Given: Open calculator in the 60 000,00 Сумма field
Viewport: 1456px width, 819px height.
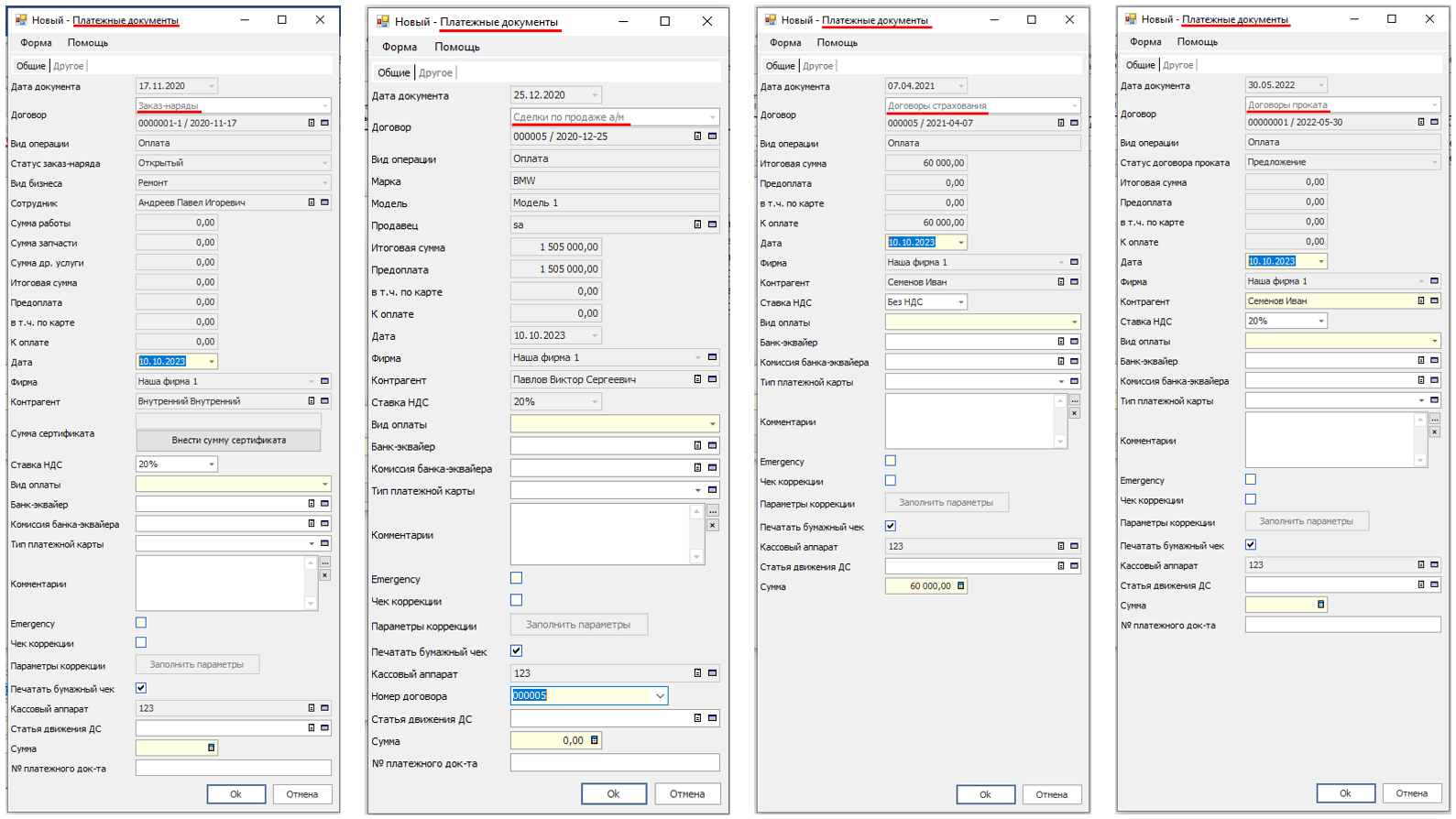Looking at the screenshot, I should tap(960, 586).
